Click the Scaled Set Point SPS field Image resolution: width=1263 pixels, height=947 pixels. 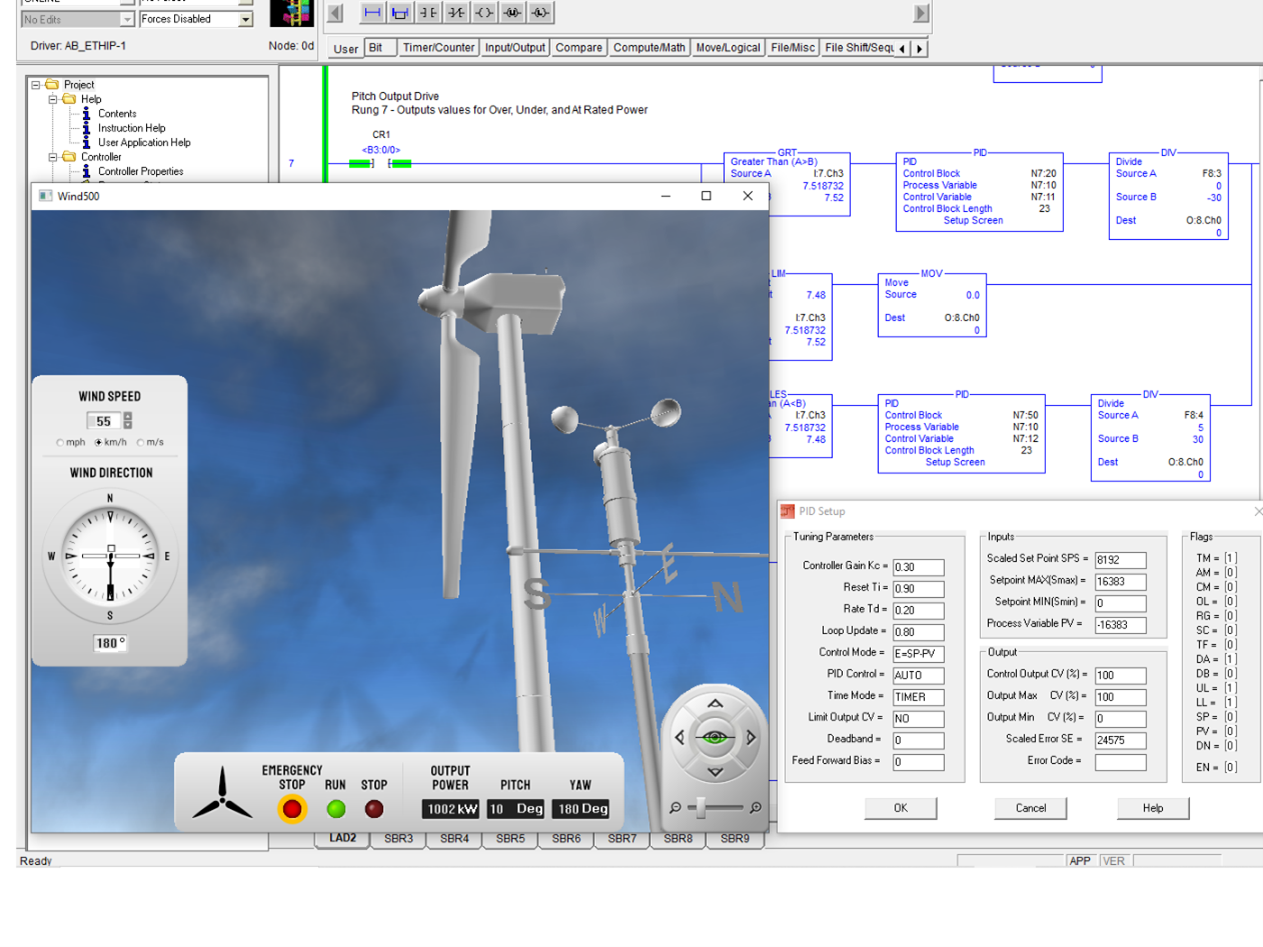coord(1118,559)
